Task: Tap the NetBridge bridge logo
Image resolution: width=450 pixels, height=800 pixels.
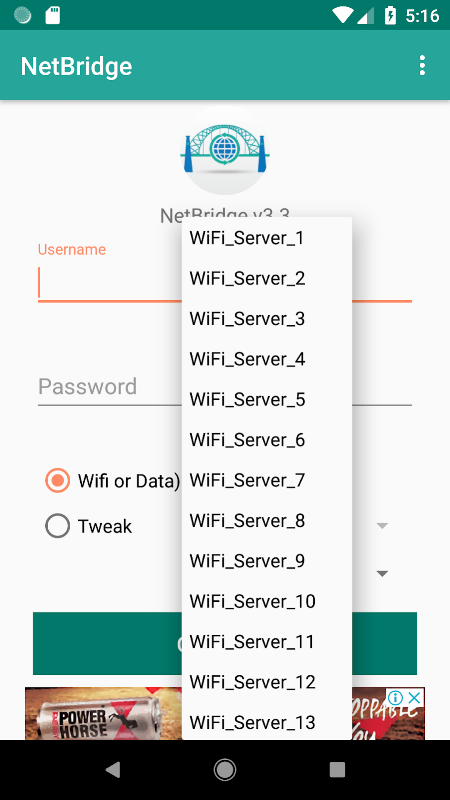Action: (225, 149)
